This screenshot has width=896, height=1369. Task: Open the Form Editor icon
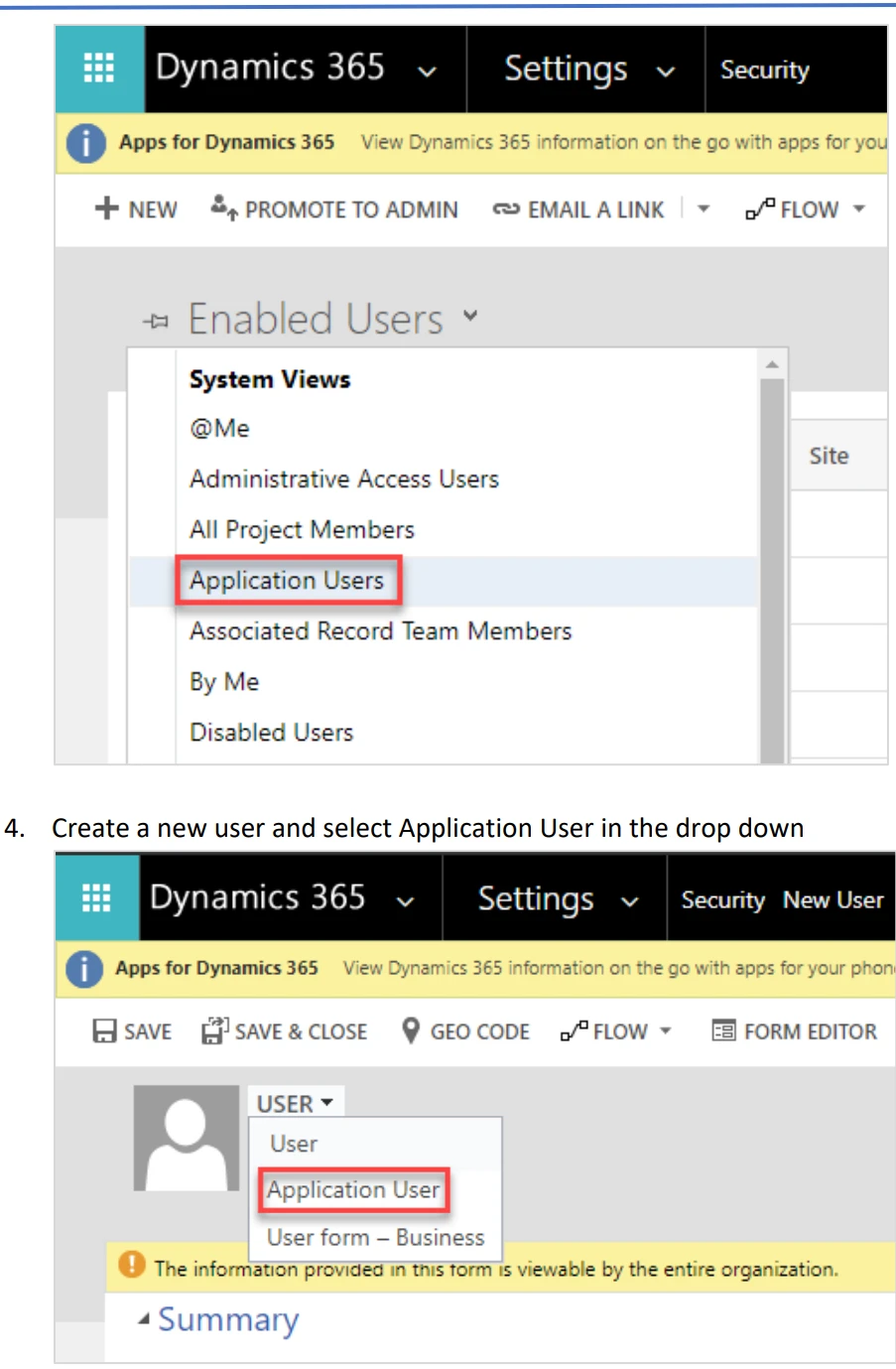click(723, 1031)
